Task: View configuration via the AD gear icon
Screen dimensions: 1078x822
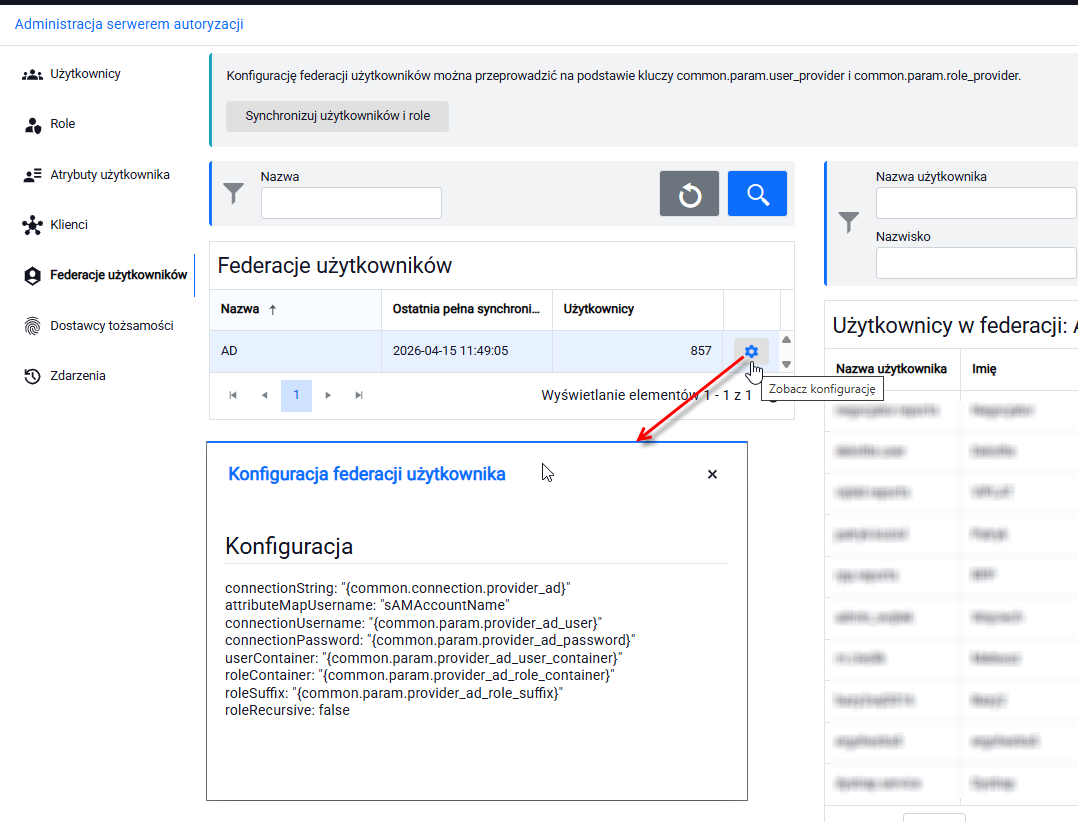Action: [x=751, y=351]
